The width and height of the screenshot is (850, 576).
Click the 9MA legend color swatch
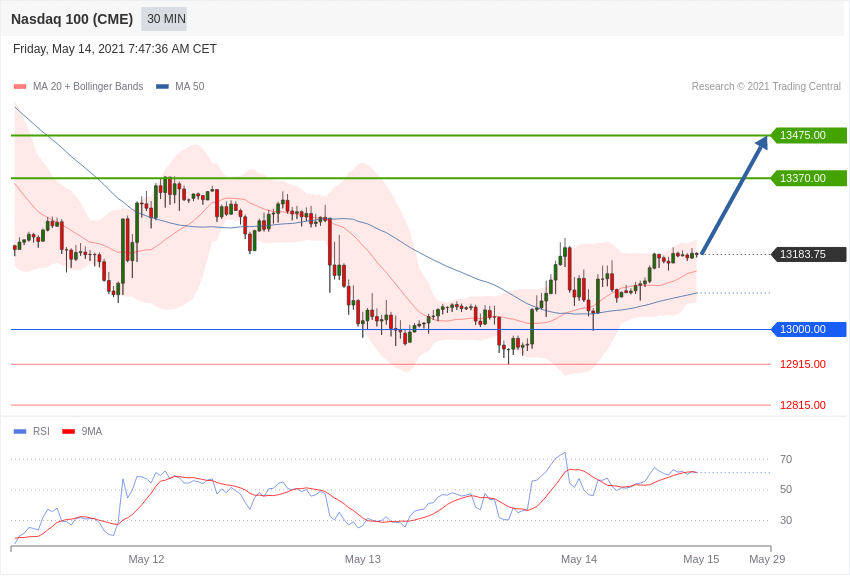point(69,431)
